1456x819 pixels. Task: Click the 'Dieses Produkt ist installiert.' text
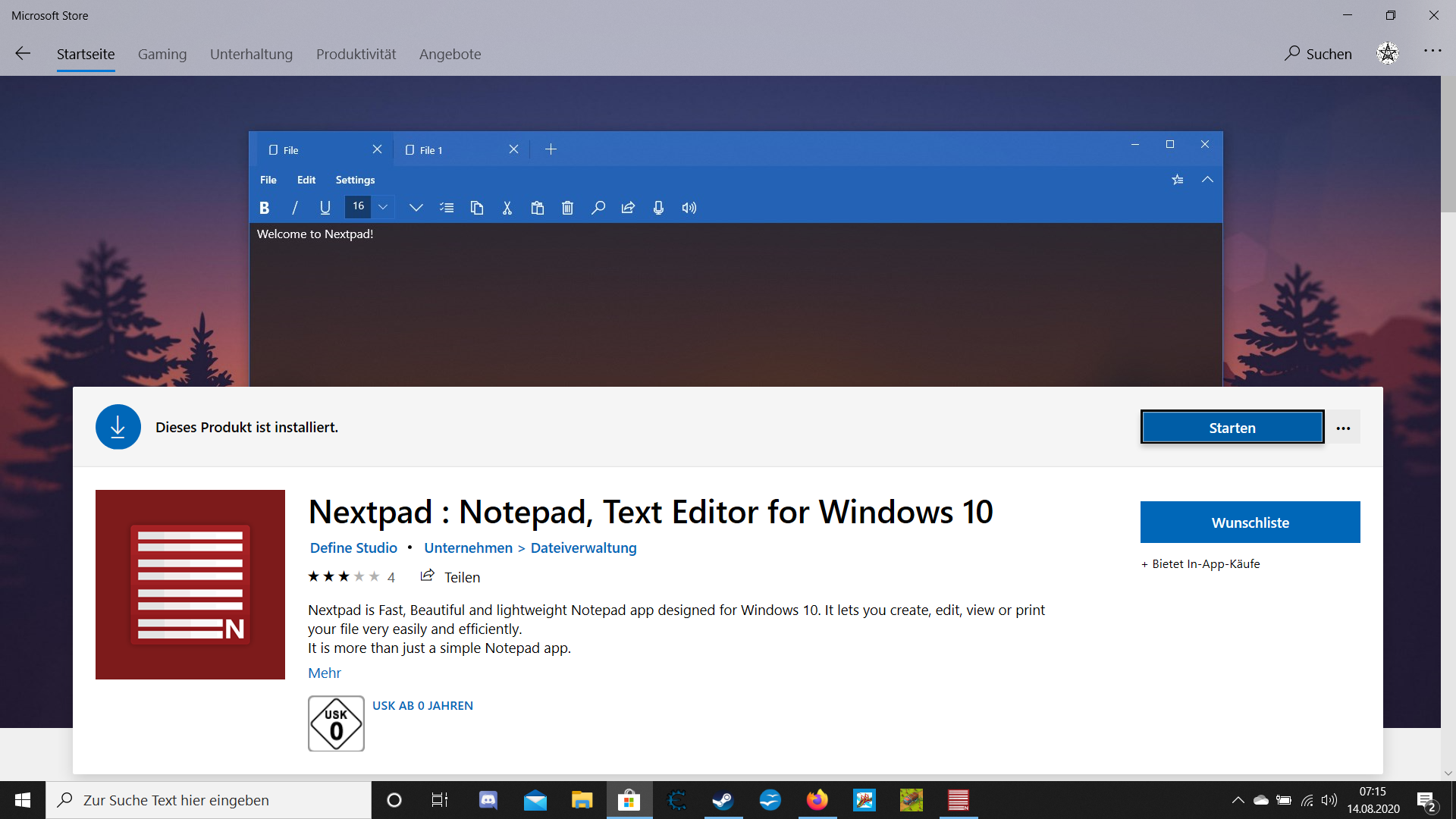(246, 427)
